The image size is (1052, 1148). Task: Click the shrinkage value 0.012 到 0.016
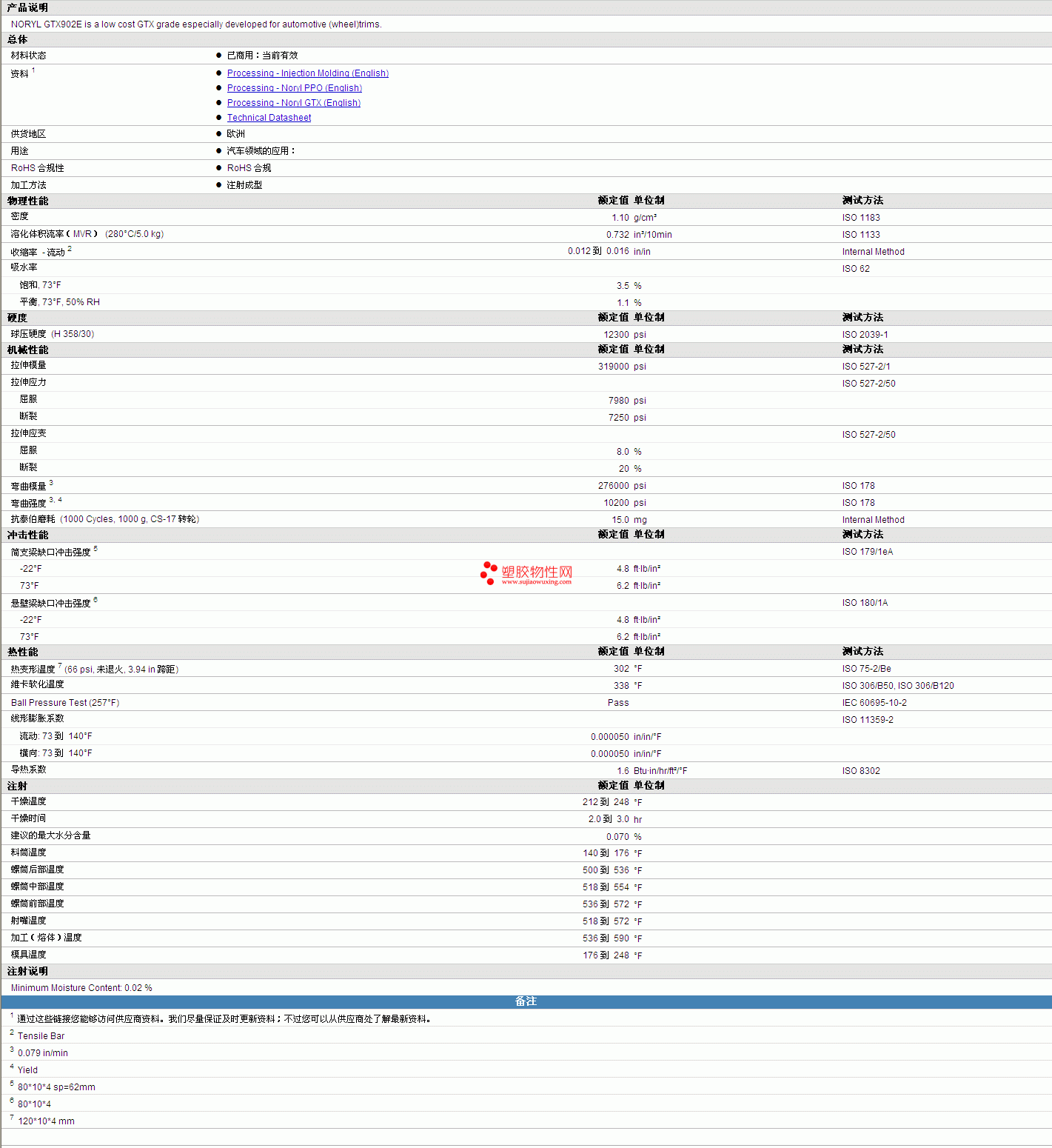pyautogui.click(x=598, y=251)
